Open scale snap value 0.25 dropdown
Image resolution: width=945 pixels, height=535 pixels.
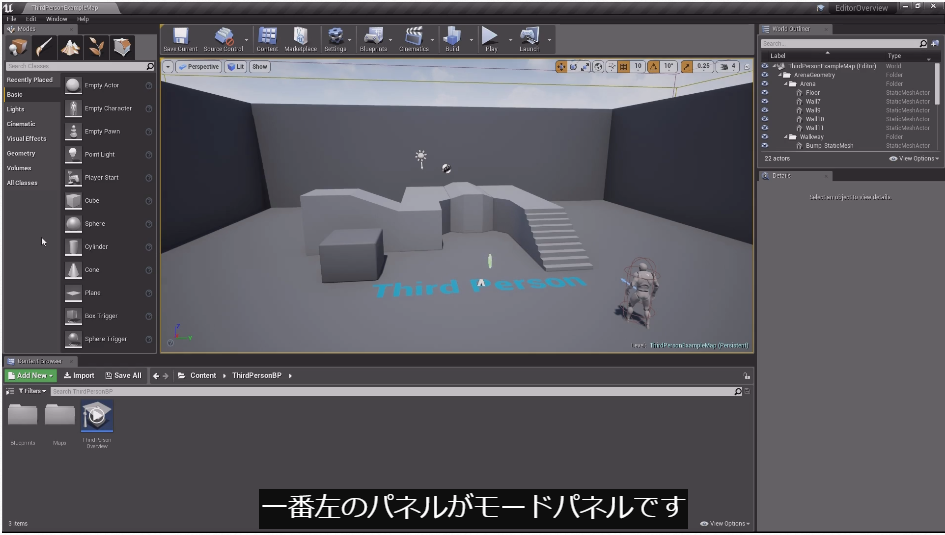703,67
